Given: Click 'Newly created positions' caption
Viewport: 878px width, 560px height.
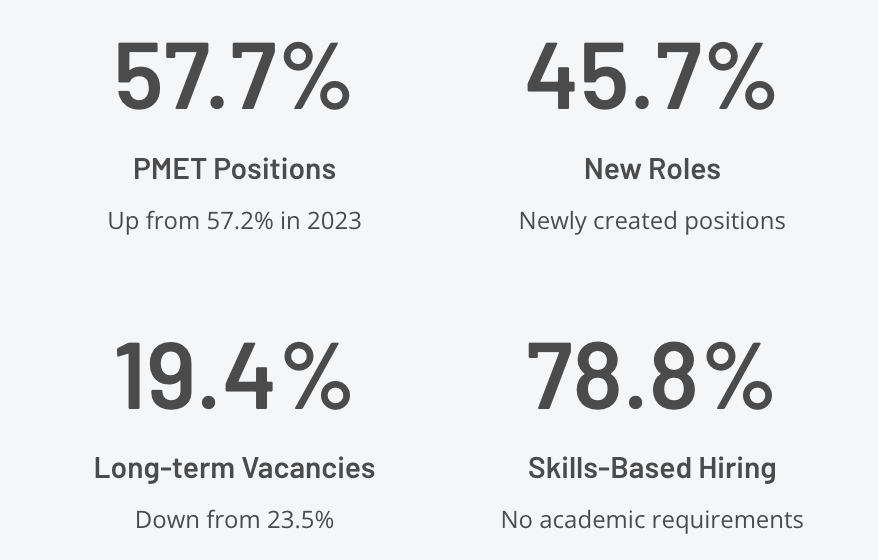Looking at the screenshot, I should point(652,221).
